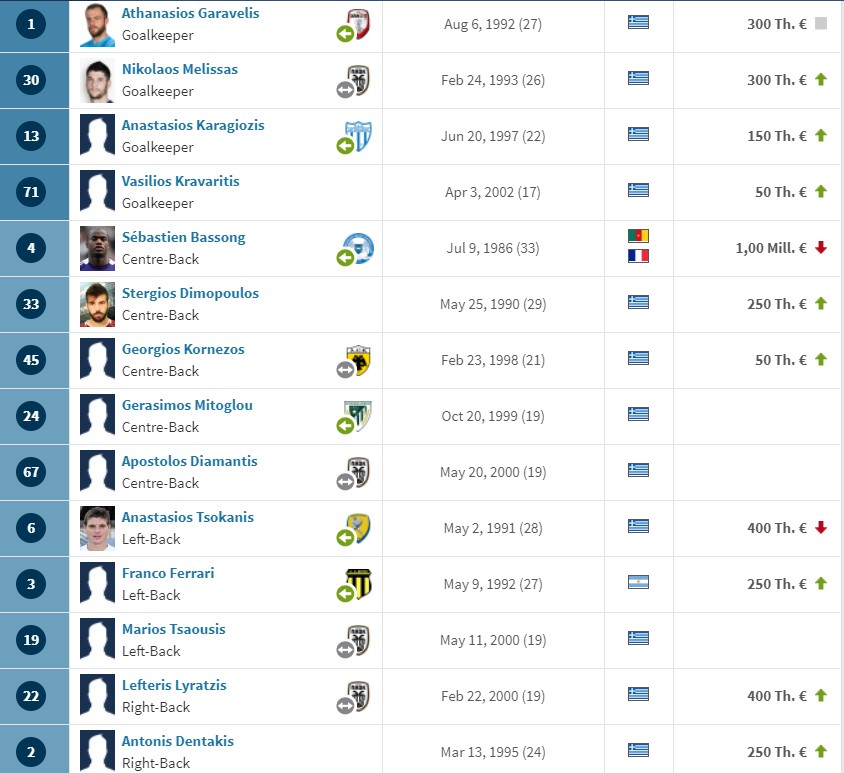Click the yellow-black AEK crest beside Georgios Kornezos

tap(359, 360)
